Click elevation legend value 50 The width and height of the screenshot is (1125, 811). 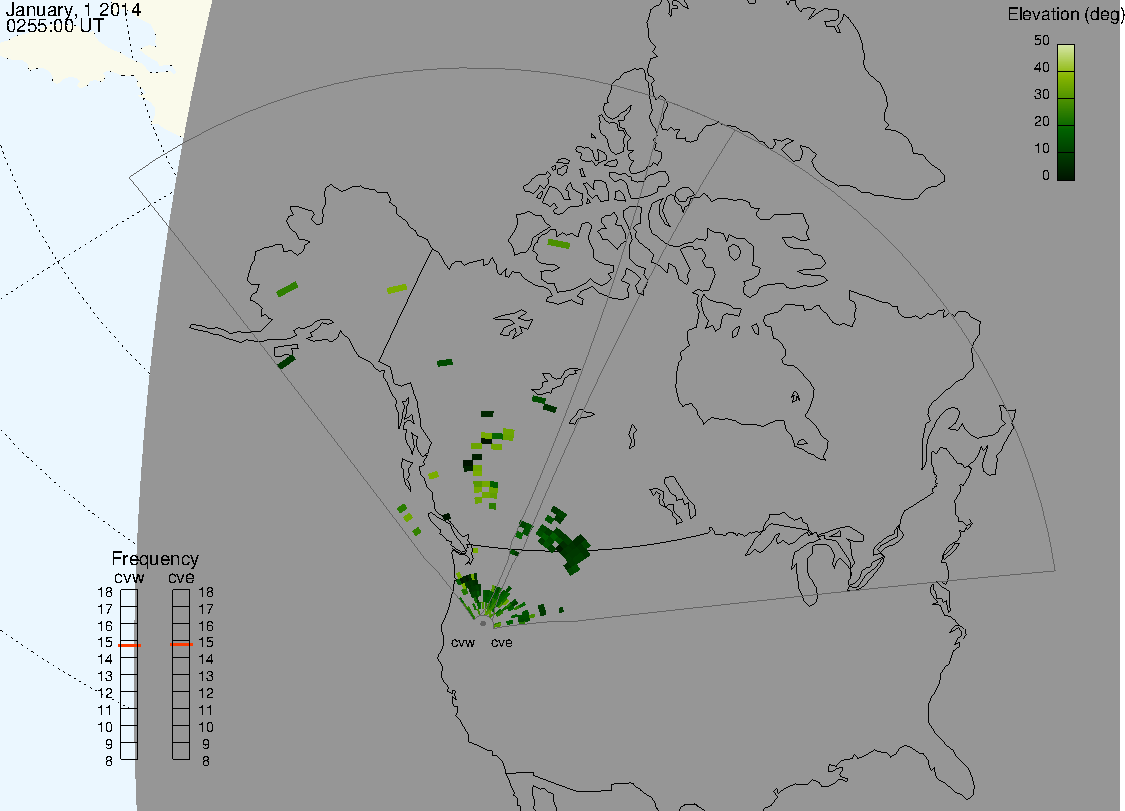[1042, 41]
